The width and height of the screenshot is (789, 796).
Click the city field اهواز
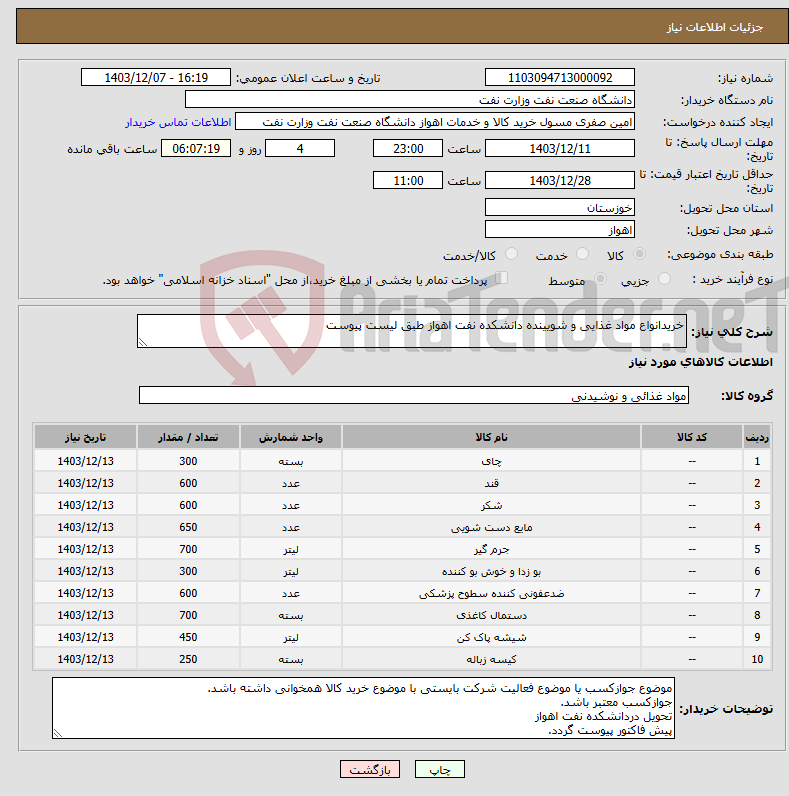click(x=560, y=229)
